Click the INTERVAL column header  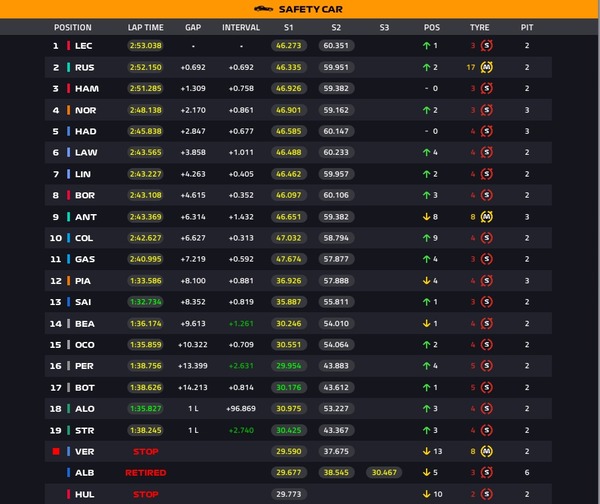[x=241, y=28]
